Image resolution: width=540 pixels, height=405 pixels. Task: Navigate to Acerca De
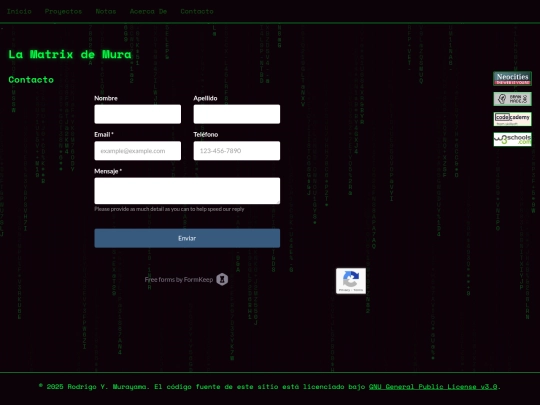click(148, 11)
